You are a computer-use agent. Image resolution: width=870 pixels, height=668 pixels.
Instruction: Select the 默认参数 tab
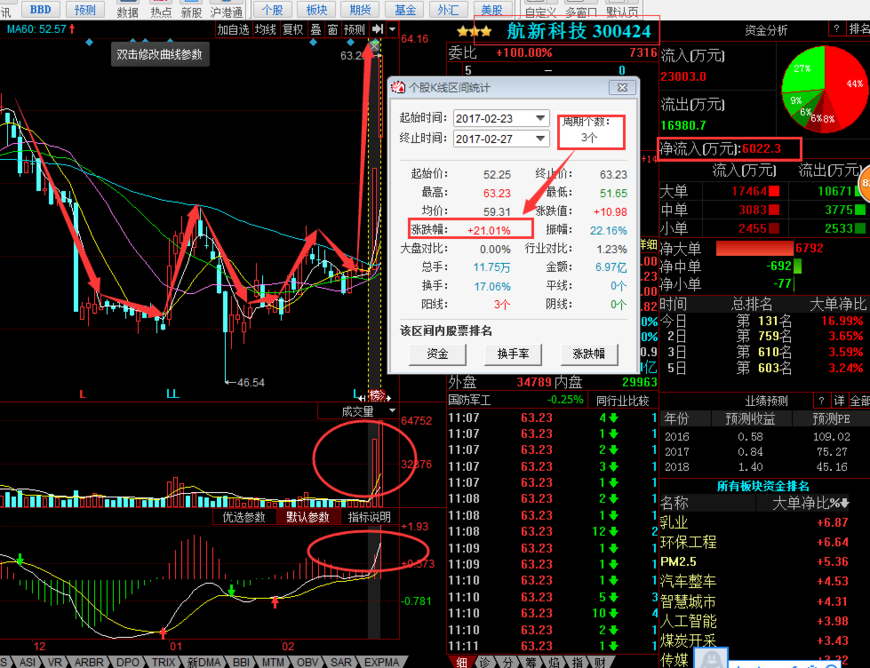click(308, 517)
